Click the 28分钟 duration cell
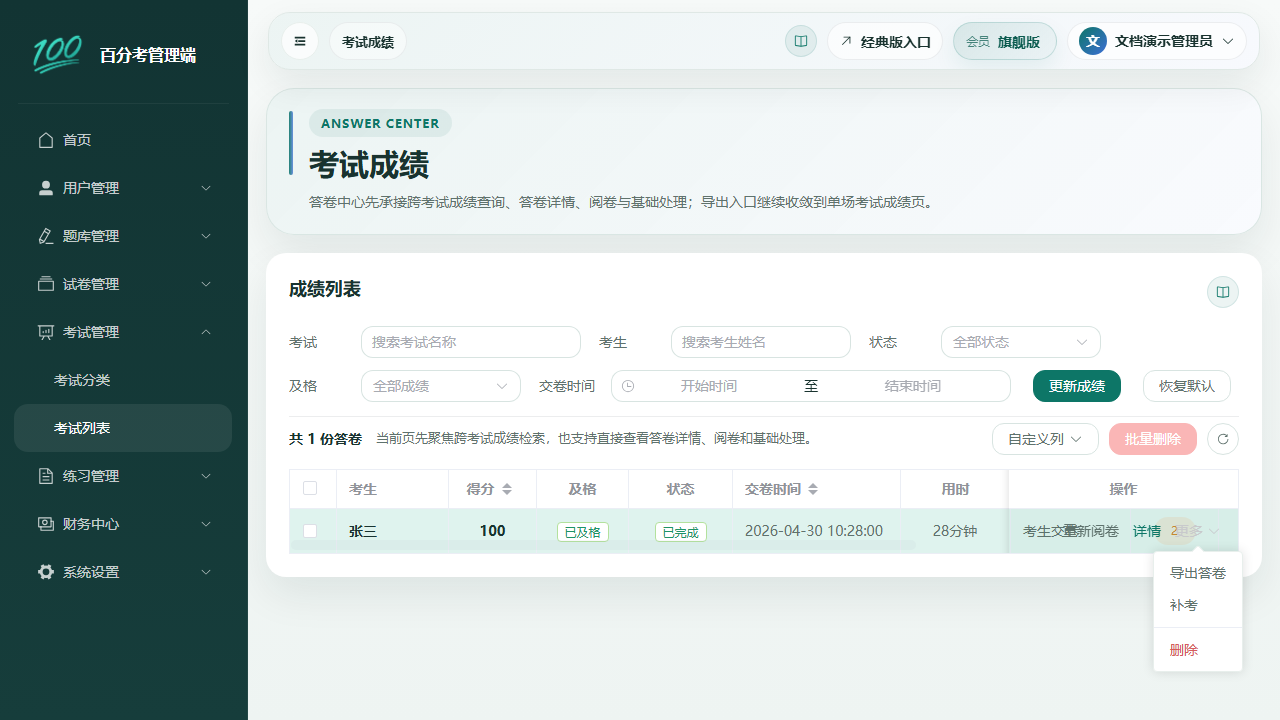The width and height of the screenshot is (1280, 720). click(955, 531)
